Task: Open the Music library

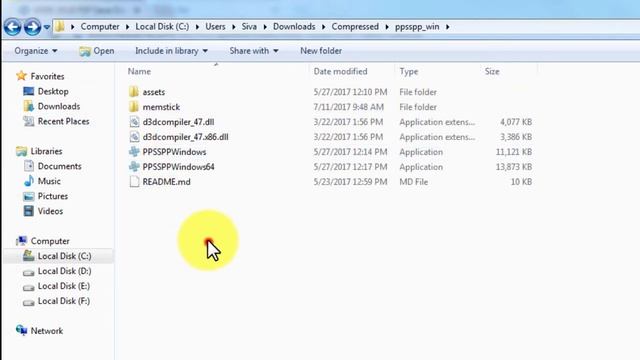Action: [x=49, y=181]
